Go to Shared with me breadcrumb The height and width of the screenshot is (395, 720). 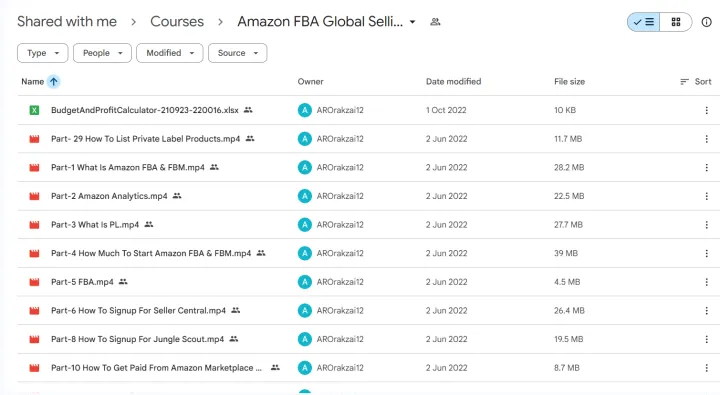coord(67,22)
